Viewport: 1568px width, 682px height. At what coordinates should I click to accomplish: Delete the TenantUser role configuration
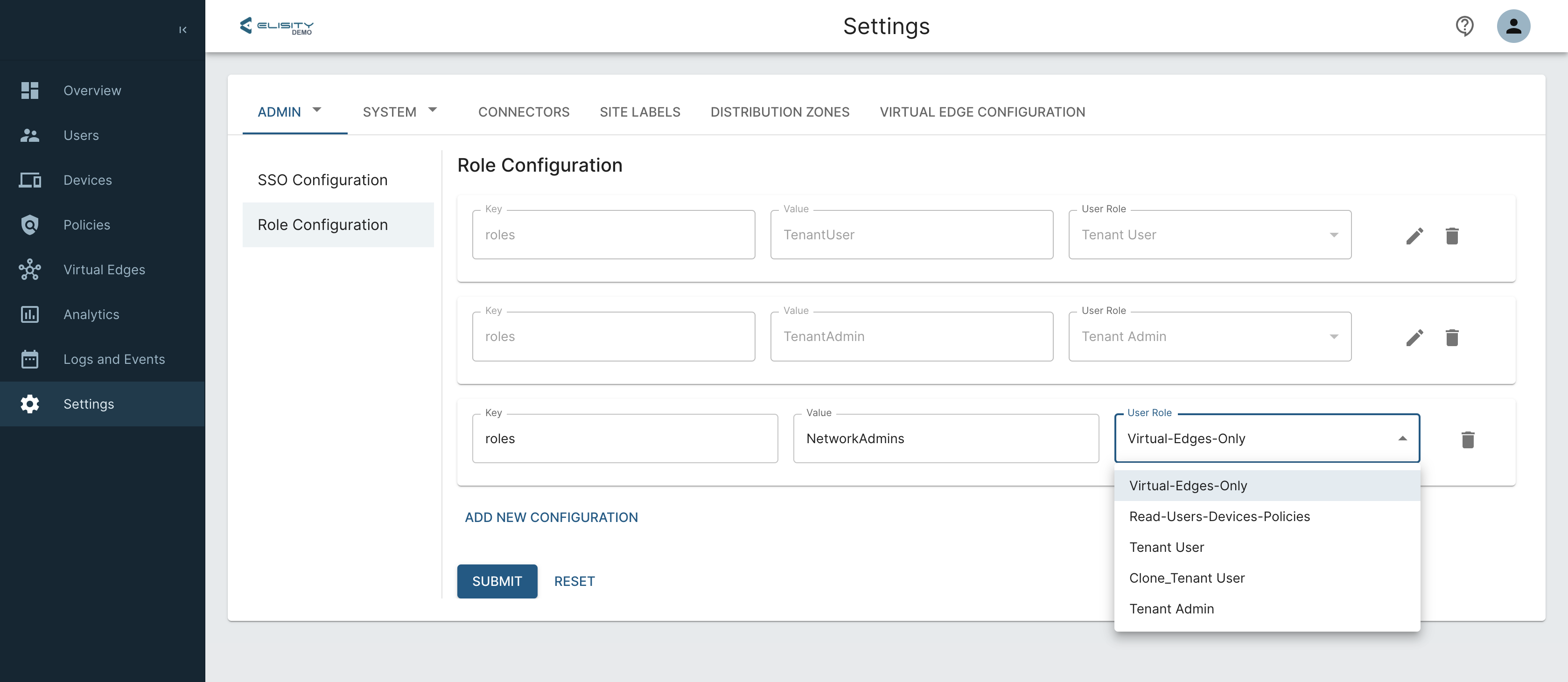pos(1452,236)
